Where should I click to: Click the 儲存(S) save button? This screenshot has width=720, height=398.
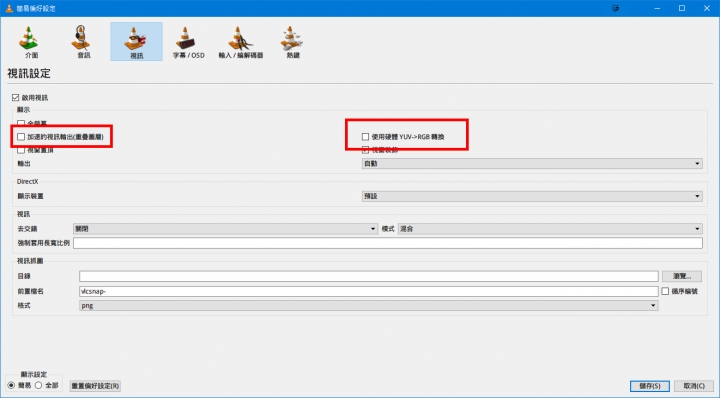click(x=649, y=386)
